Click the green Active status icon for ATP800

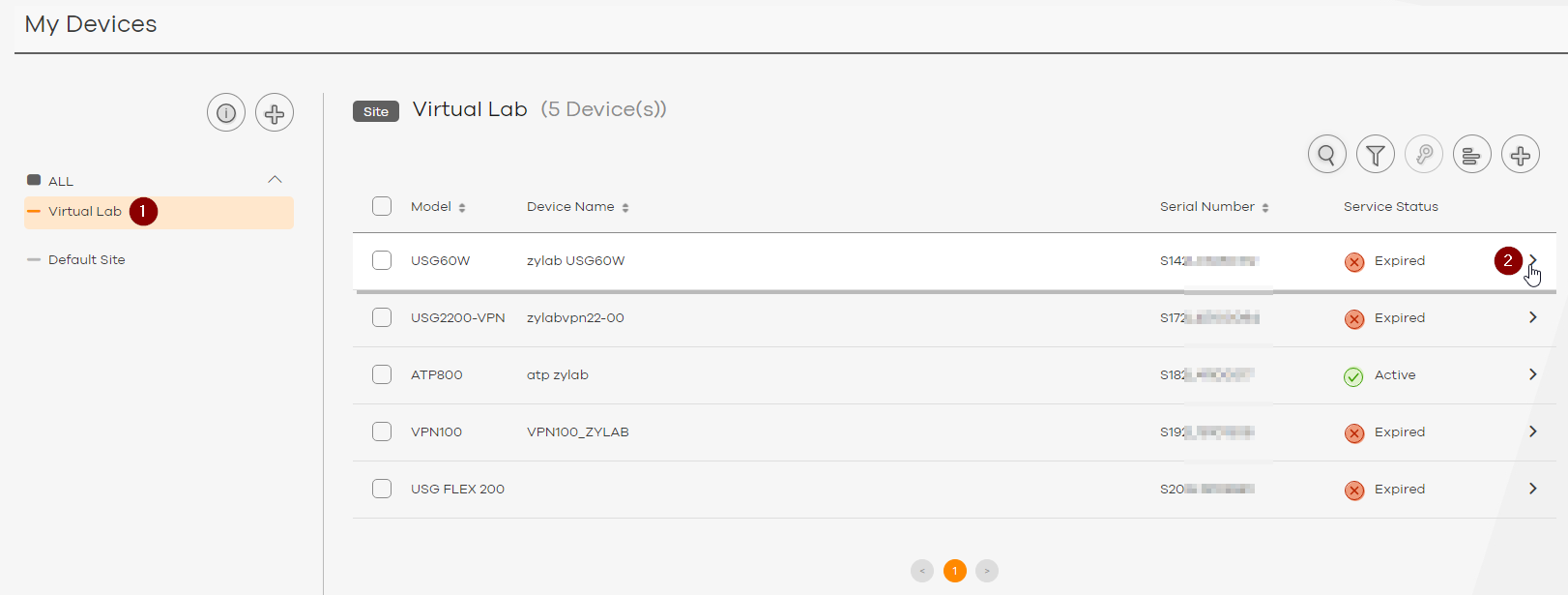coord(1353,376)
